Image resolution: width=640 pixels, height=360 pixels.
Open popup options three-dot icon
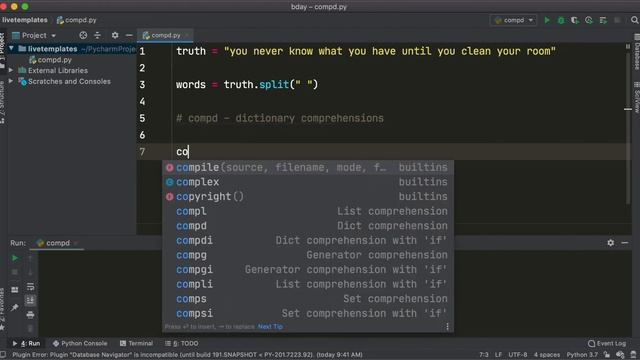click(x=447, y=327)
